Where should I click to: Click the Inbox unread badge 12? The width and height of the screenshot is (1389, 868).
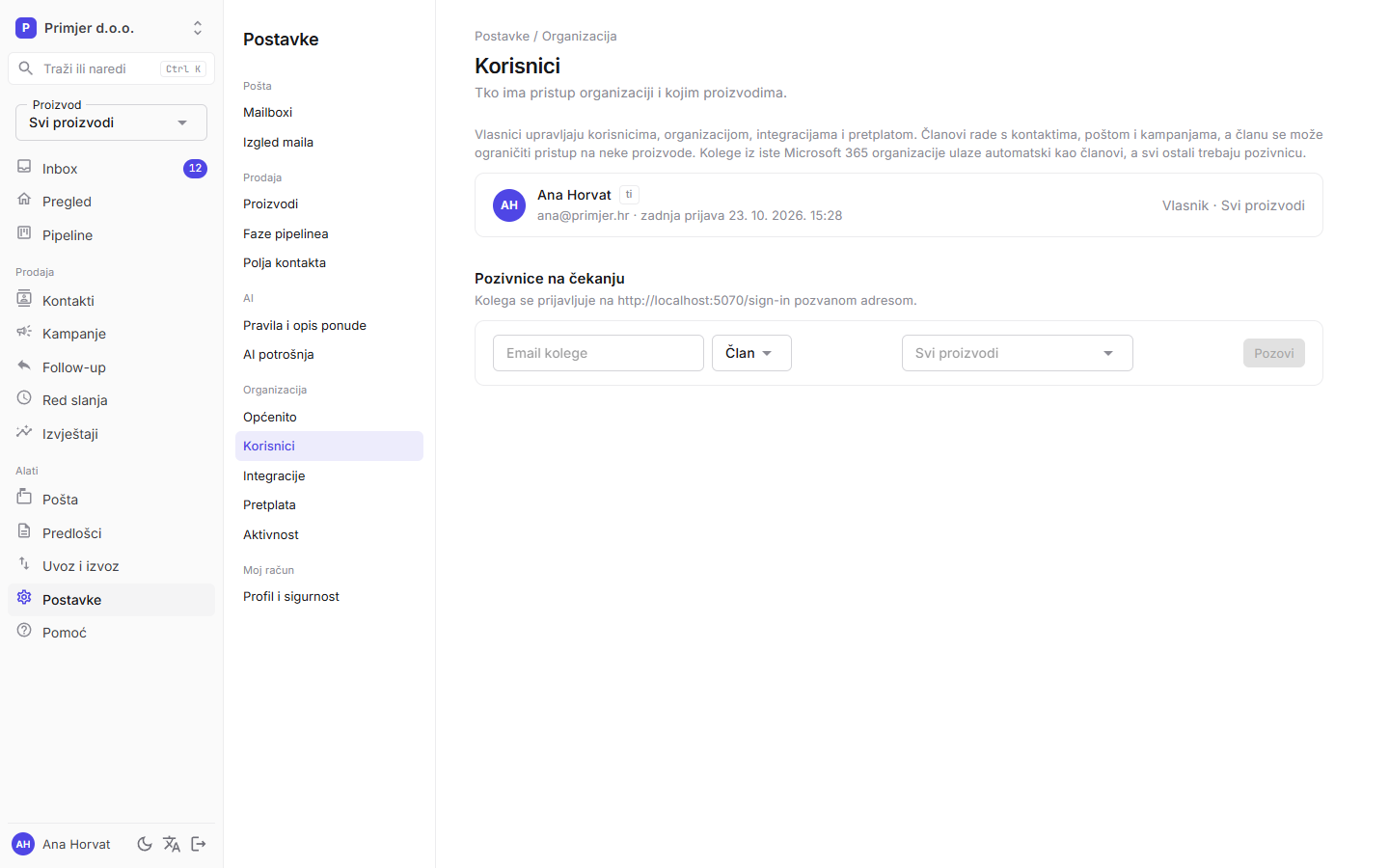(195, 168)
